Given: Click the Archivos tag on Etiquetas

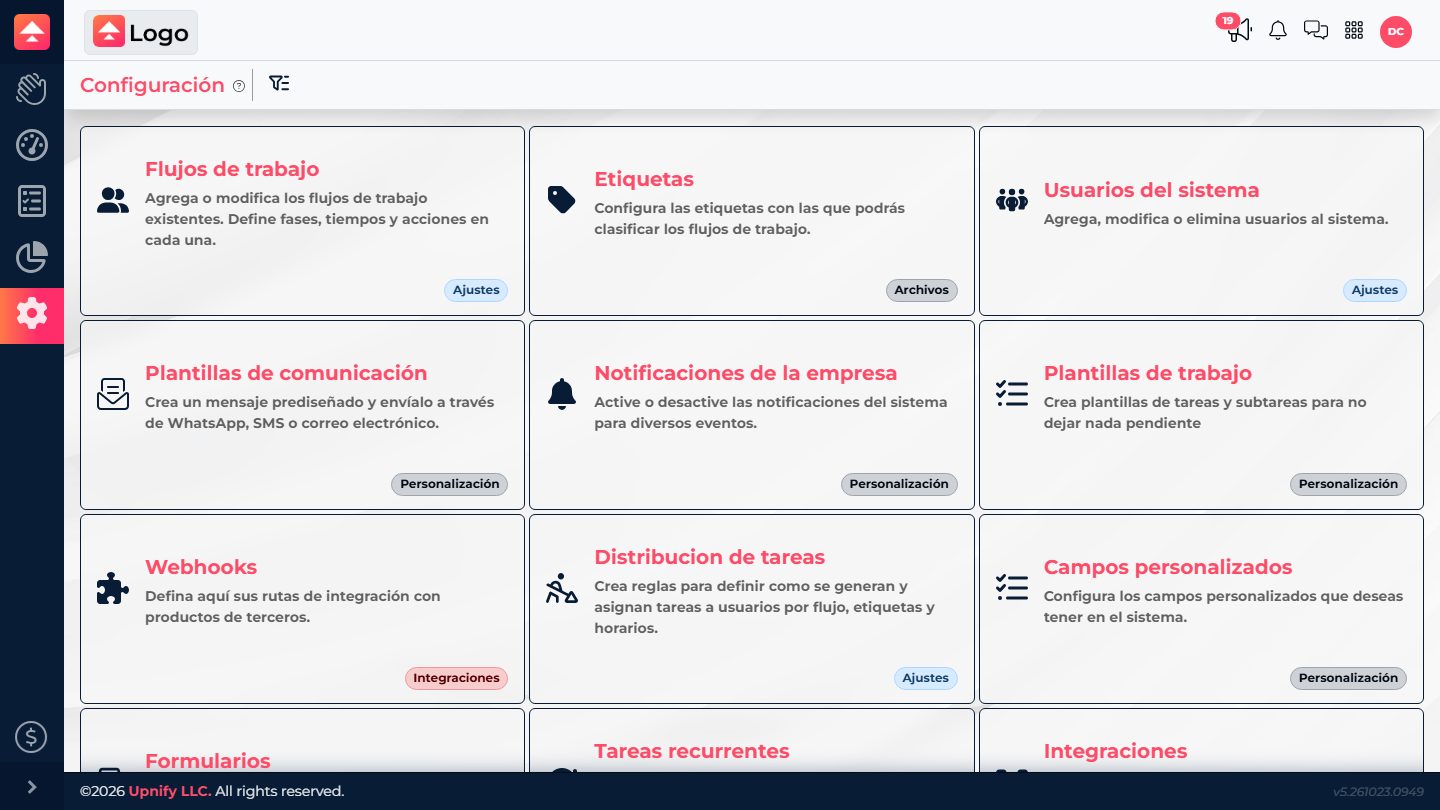Looking at the screenshot, I should pos(921,290).
